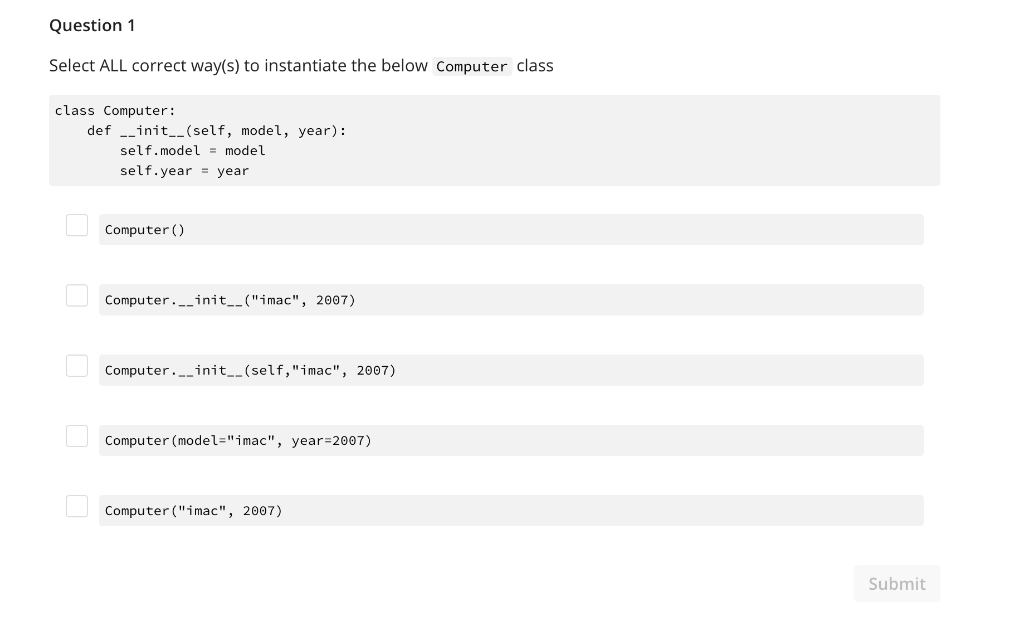Check the Computer("imac", 2007) answer

77,505
